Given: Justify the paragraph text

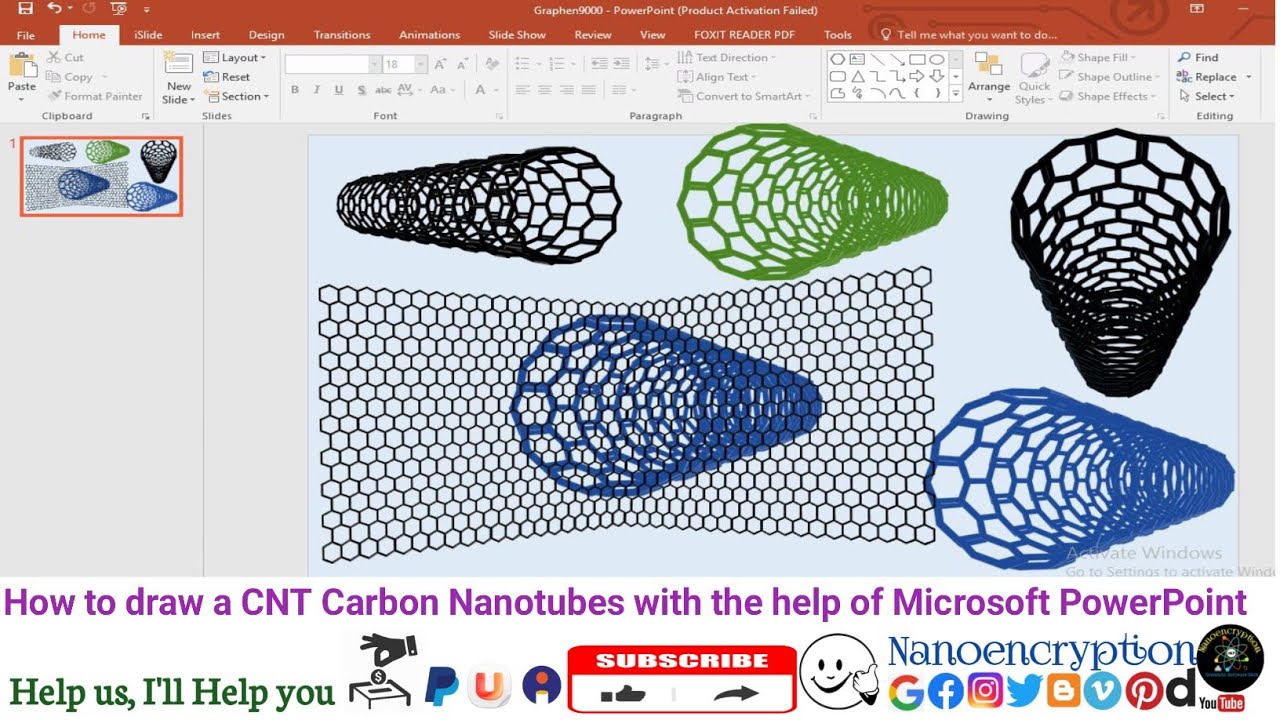Looking at the screenshot, I should [591, 90].
